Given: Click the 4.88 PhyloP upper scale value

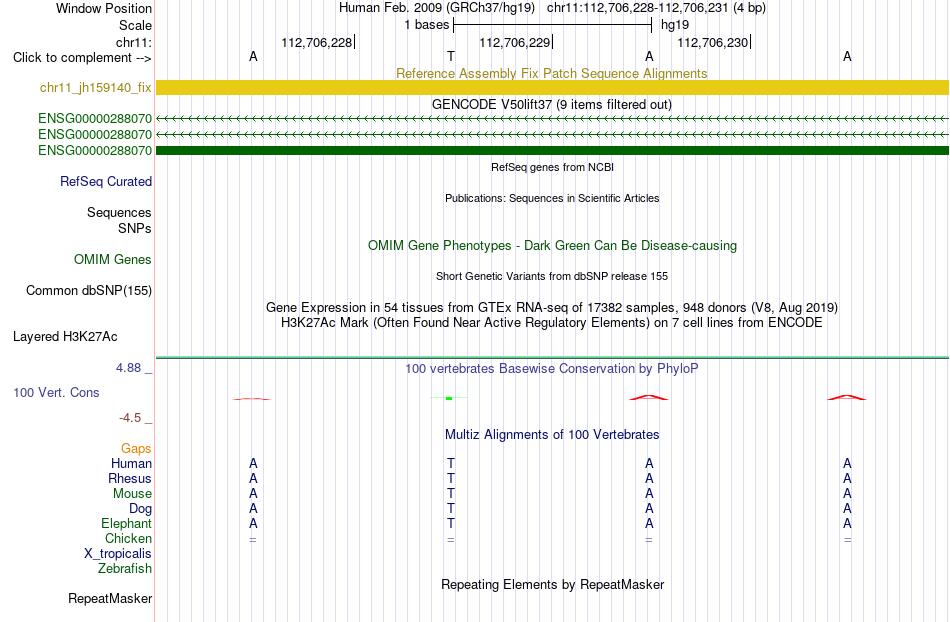Looking at the screenshot, I should pos(129,368).
